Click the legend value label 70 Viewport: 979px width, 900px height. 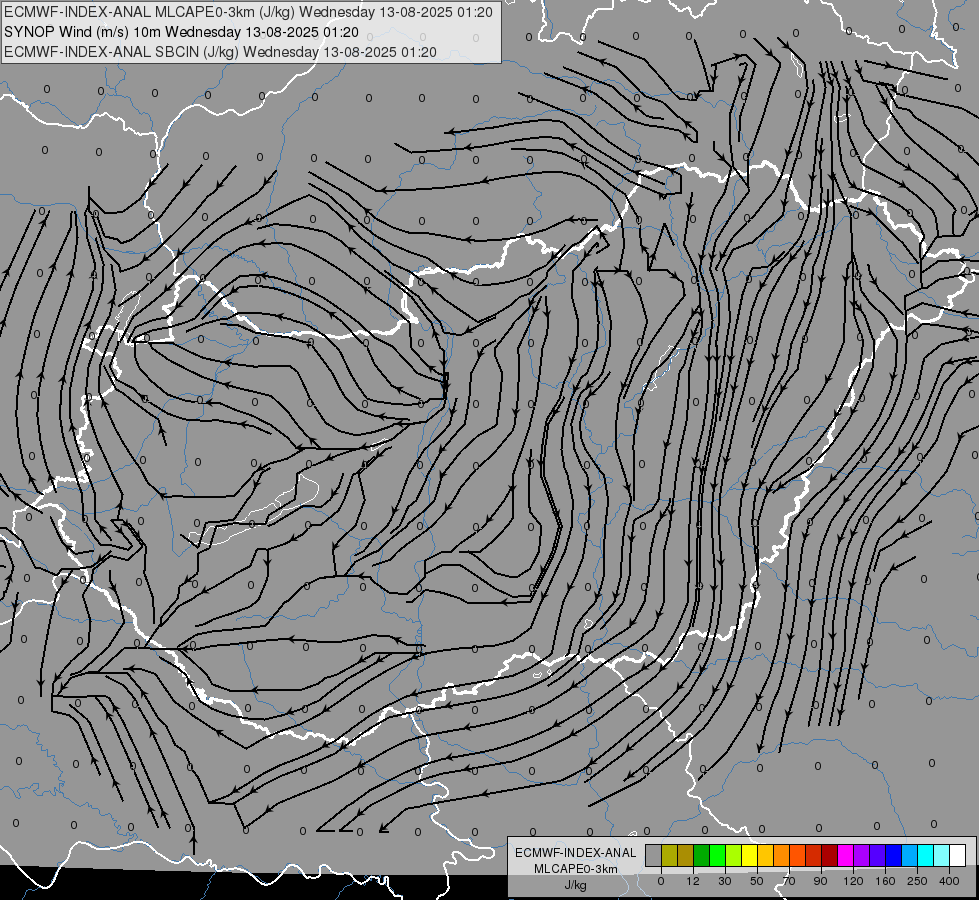[789, 881]
